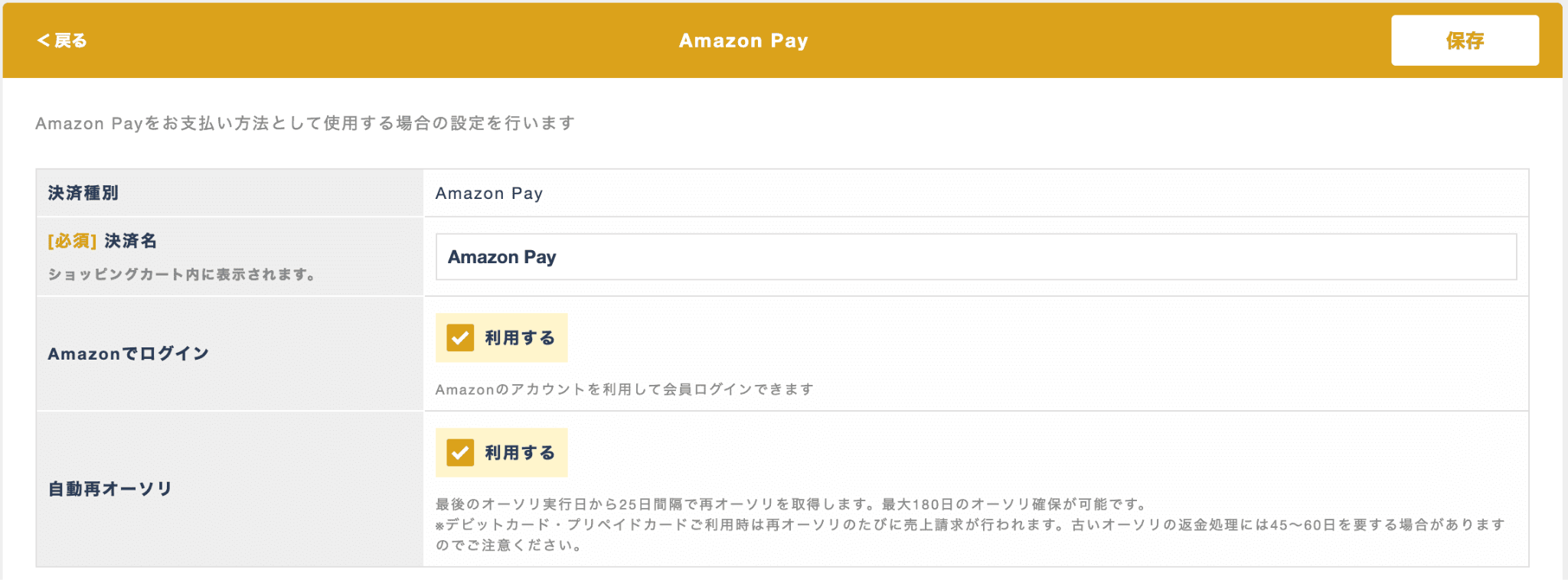
Task: Toggle the 自動再オーソリ checkbox
Action: (x=460, y=452)
